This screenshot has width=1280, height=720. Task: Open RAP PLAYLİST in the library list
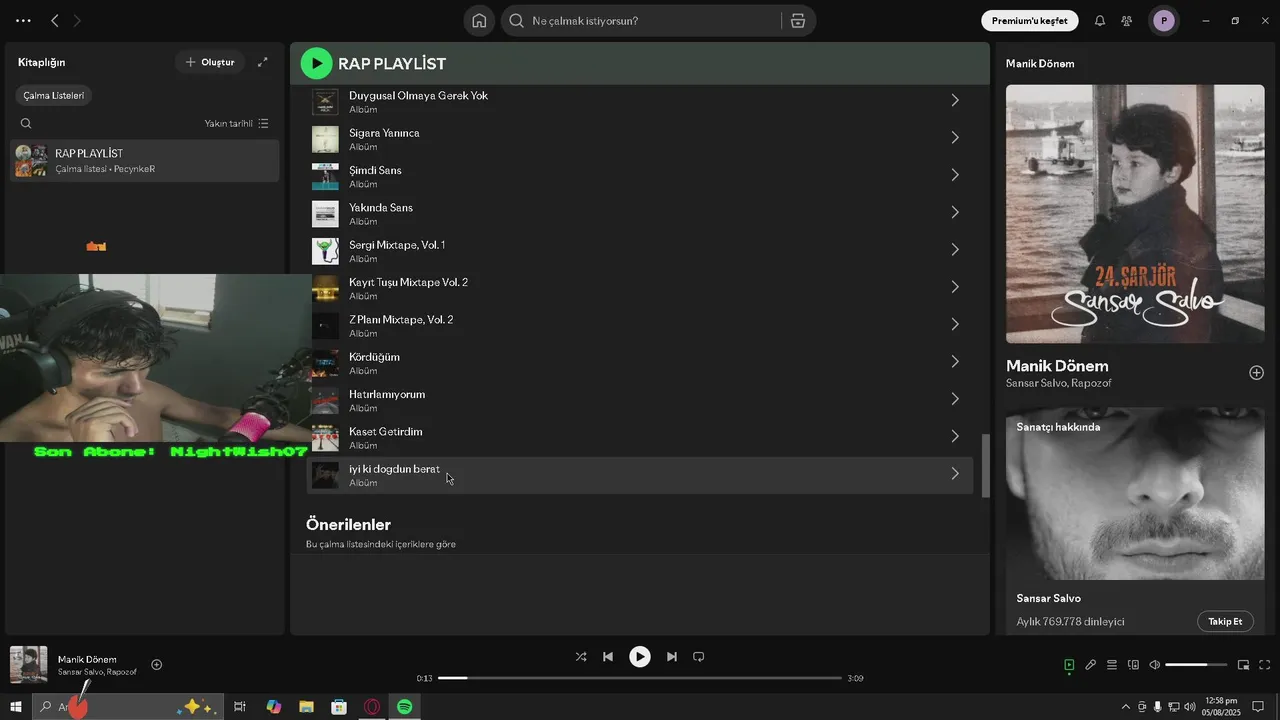[x=145, y=160]
